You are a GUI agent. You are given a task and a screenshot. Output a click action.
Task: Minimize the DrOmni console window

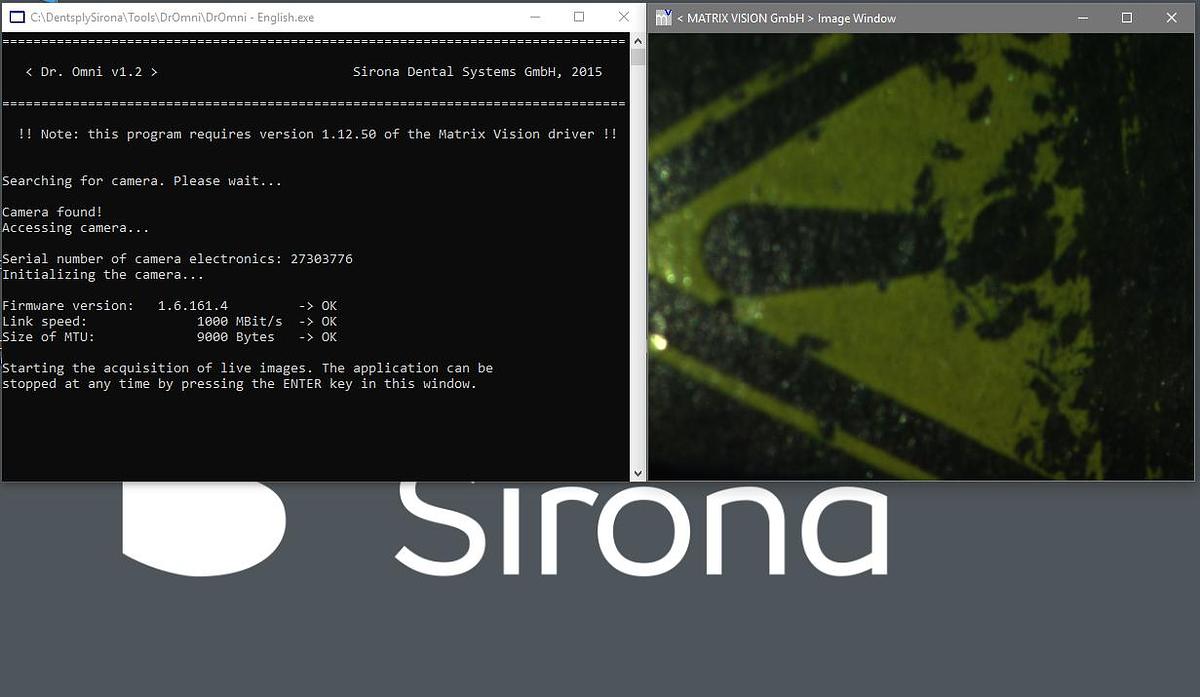[x=532, y=17]
